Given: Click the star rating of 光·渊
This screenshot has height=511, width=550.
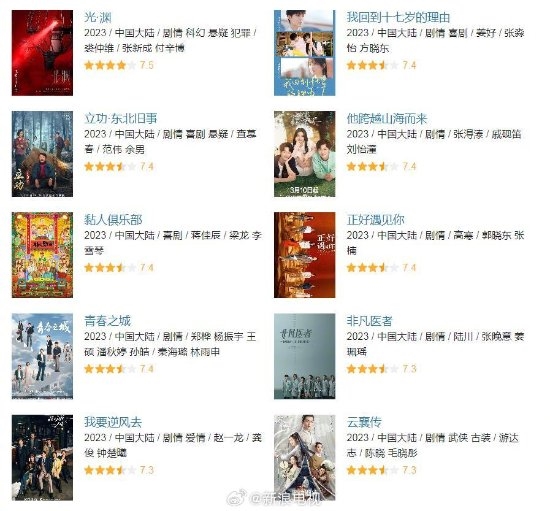Looking at the screenshot, I should point(110,65).
